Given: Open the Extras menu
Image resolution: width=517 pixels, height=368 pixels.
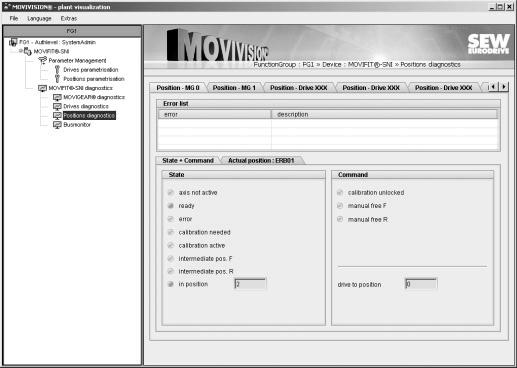Looking at the screenshot, I should 69,18.
